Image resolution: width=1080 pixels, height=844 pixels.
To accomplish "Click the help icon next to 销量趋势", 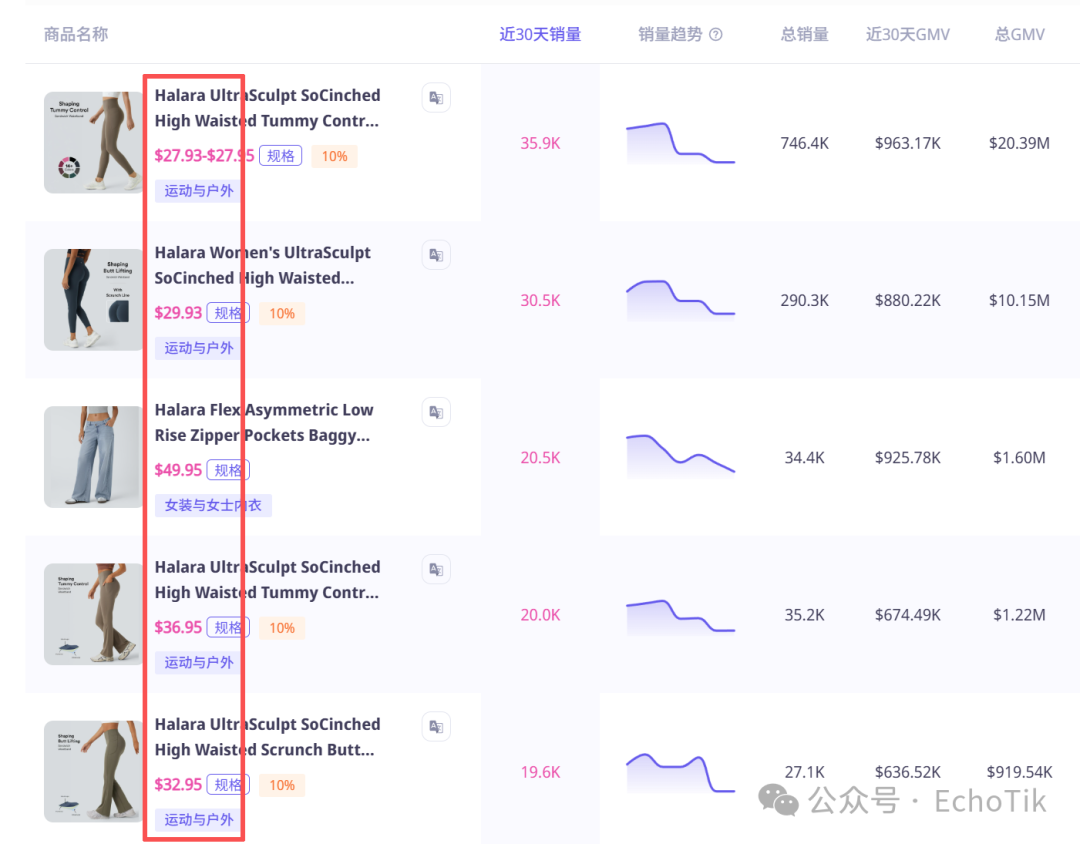I will [716, 35].
